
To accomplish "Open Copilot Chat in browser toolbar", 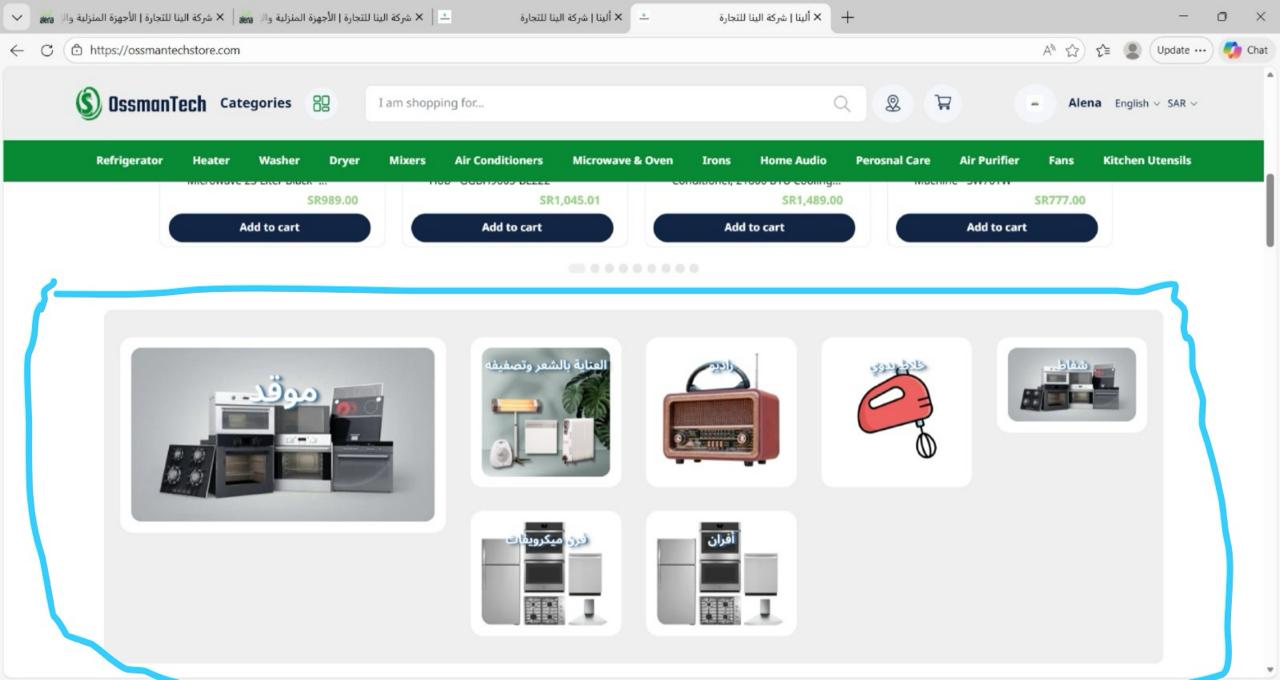I will pyautogui.click(x=1245, y=50).
